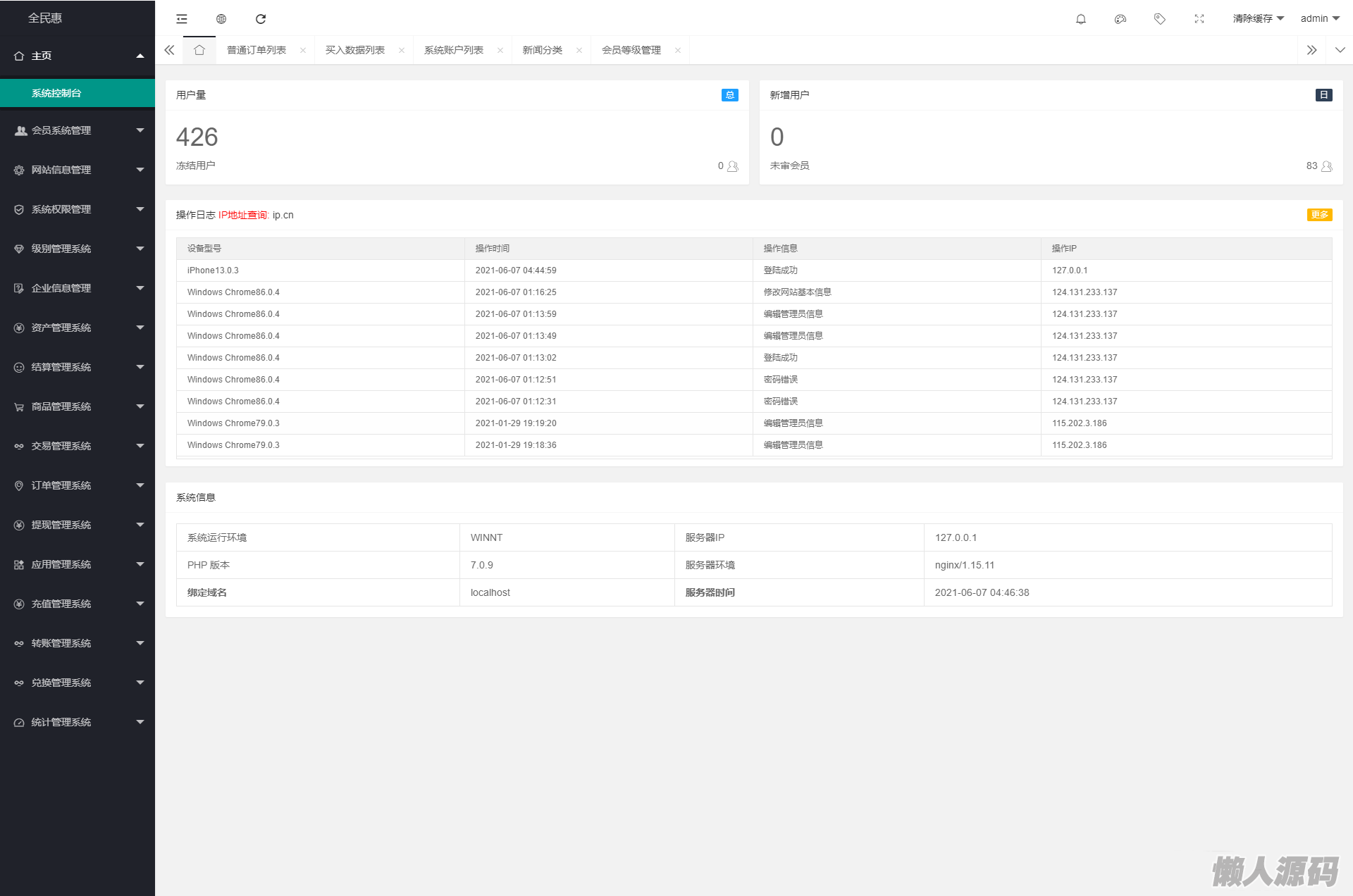The image size is (1353, 896).
Task: Open the theme palette icon
Action: pyautogui.click(x=1120, y=19)
